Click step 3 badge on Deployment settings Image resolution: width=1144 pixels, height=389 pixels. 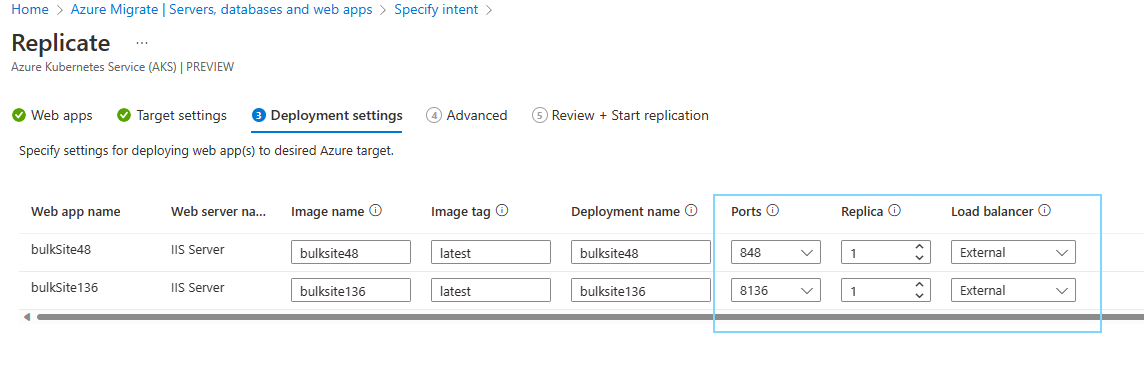point(258,115)
